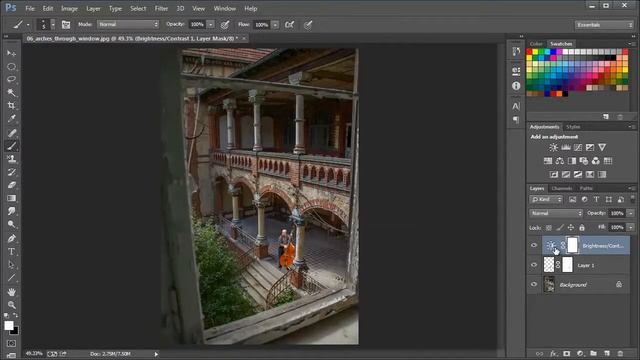Add a Levels adjustment
Image resolution: width=640 pixels, height=360 pixels.
pyautogui.click(x=566, y=147)
